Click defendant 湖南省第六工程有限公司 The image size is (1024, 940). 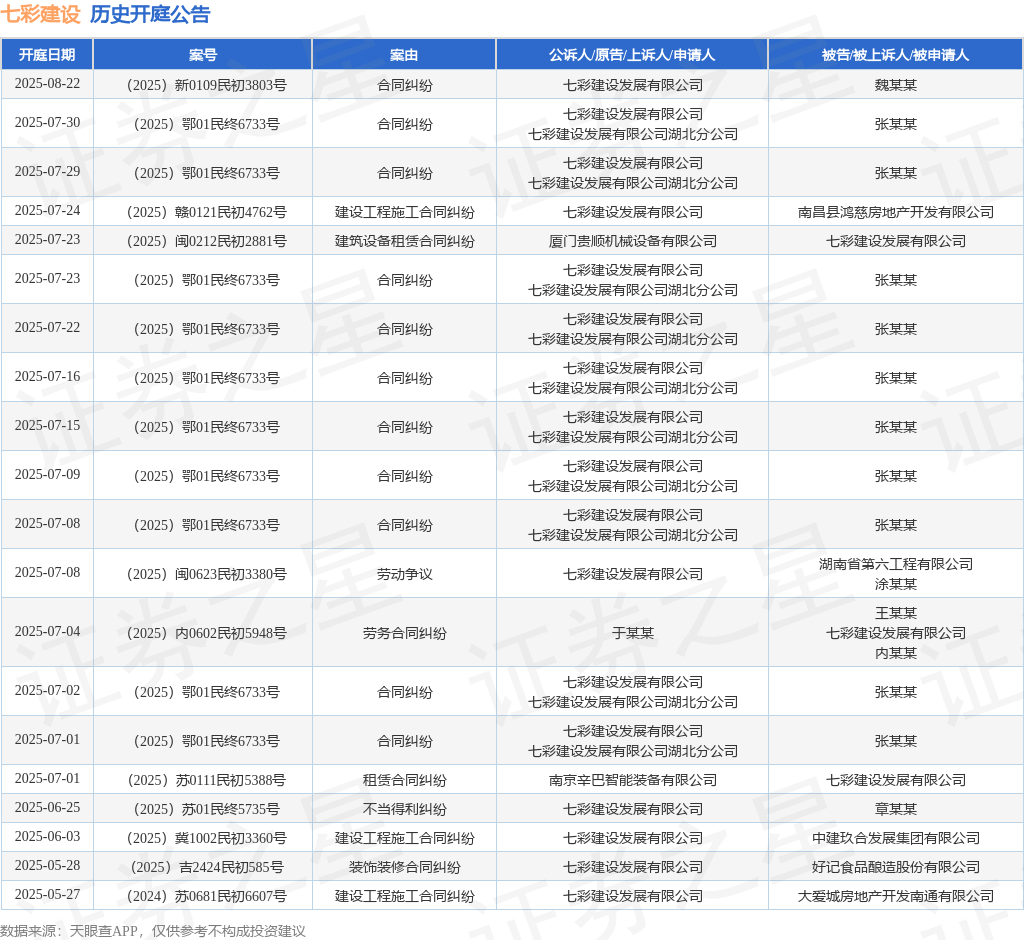895,564
